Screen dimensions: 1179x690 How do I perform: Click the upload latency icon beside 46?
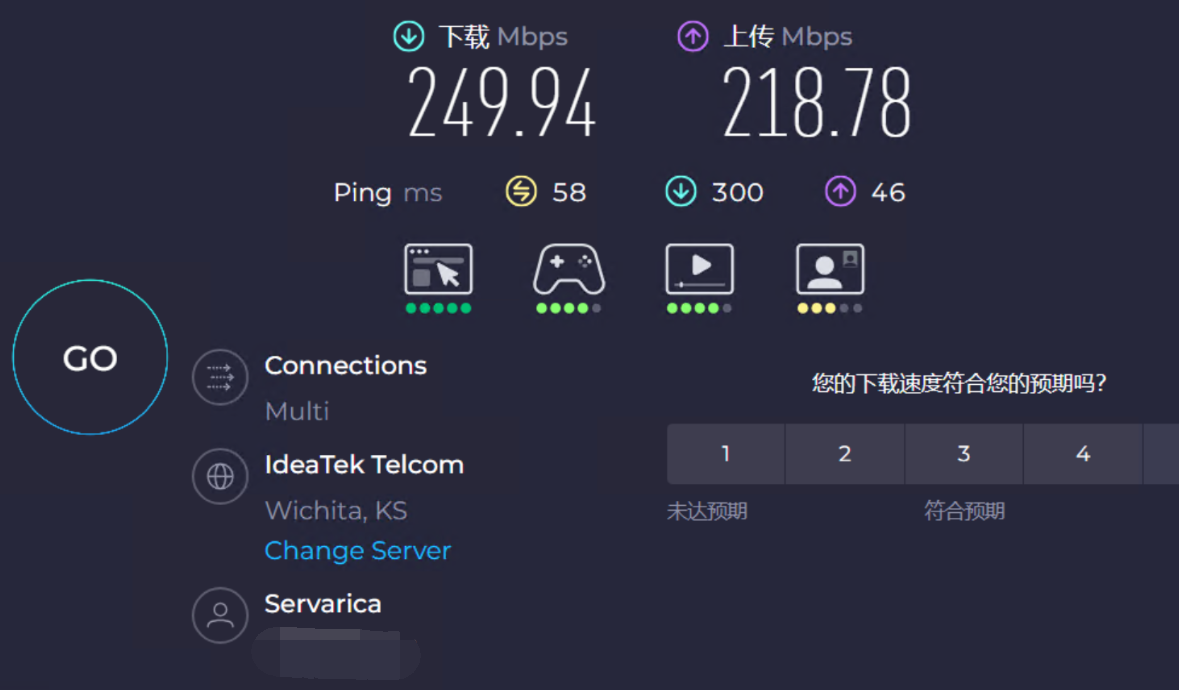(x=841, y=191)
